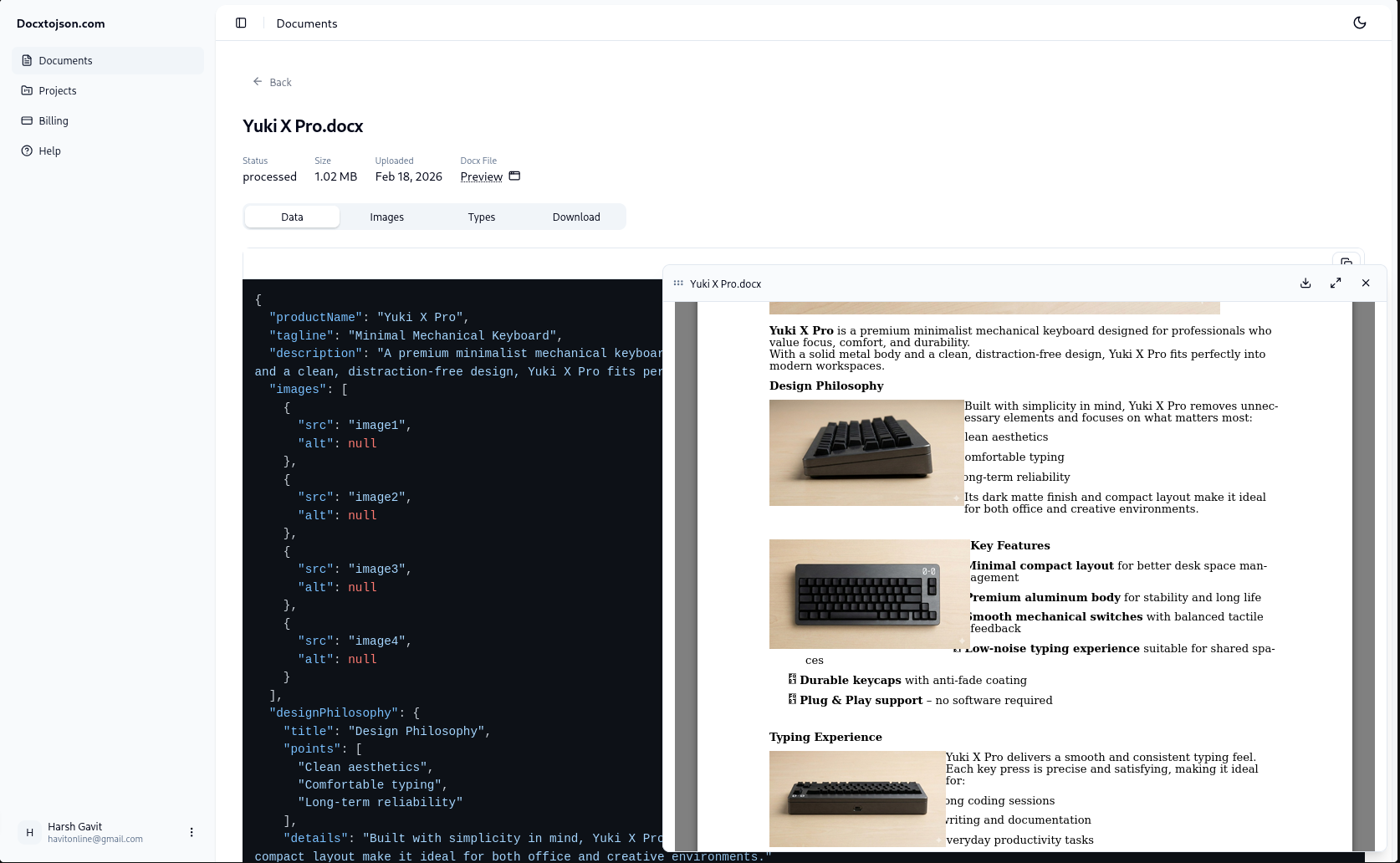Collapse the sidebar using the panel toggle icon

click(x=241, y=23)
